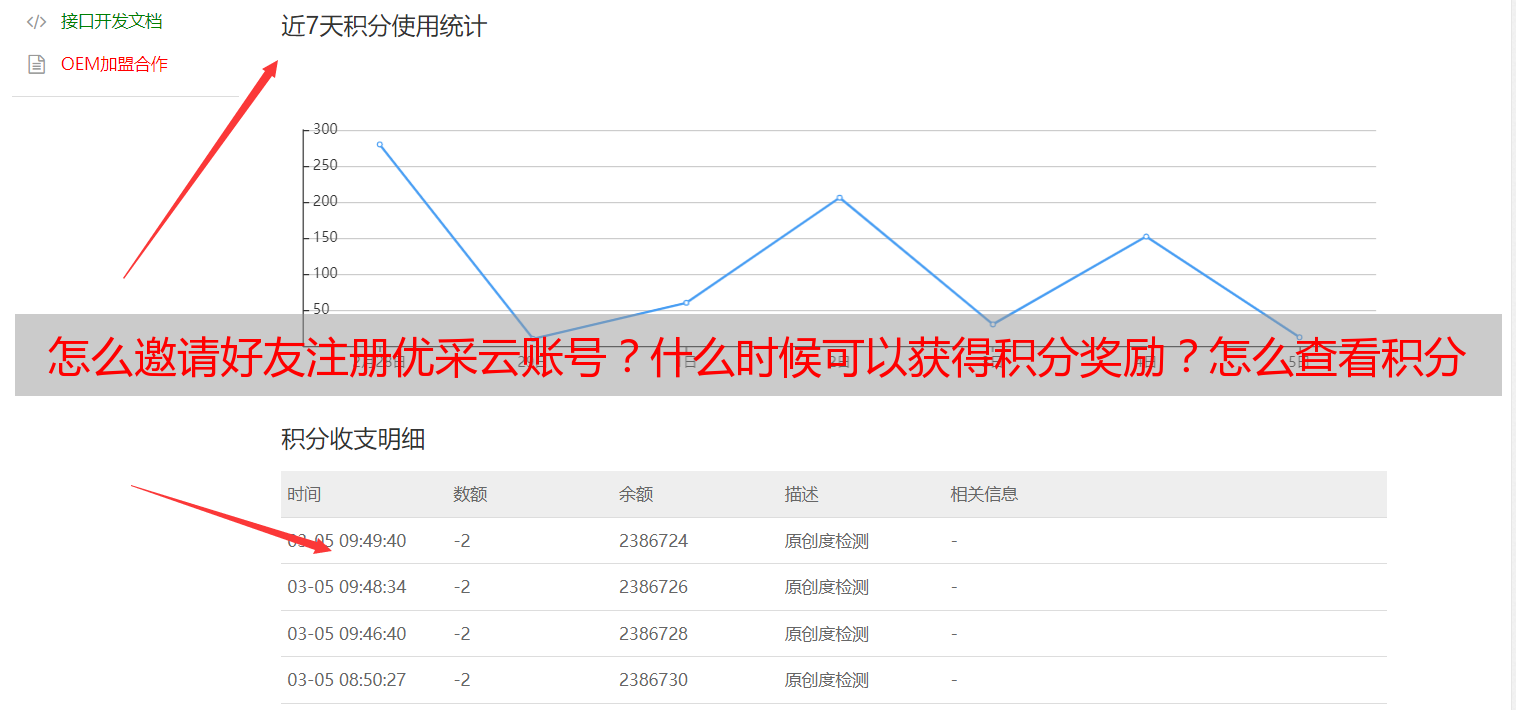
Task: Select the timestamp 03-05 08:50:27
Action: pos(347,680)
